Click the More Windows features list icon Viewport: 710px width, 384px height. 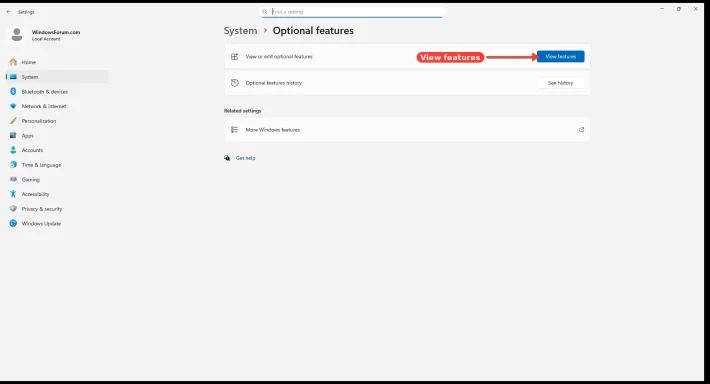click(x=235, y=130)
